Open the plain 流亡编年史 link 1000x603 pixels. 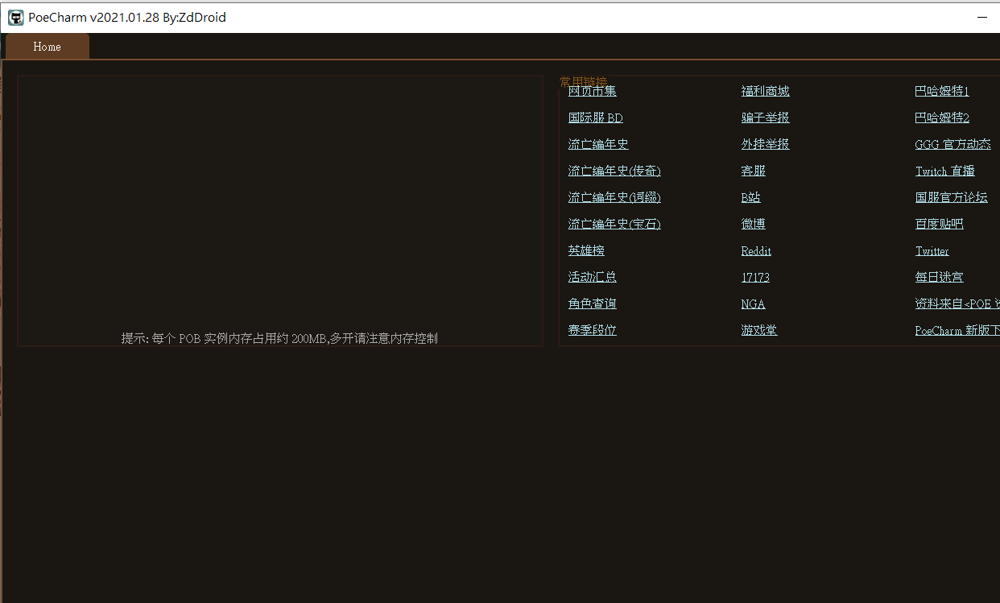click(598, 145)
